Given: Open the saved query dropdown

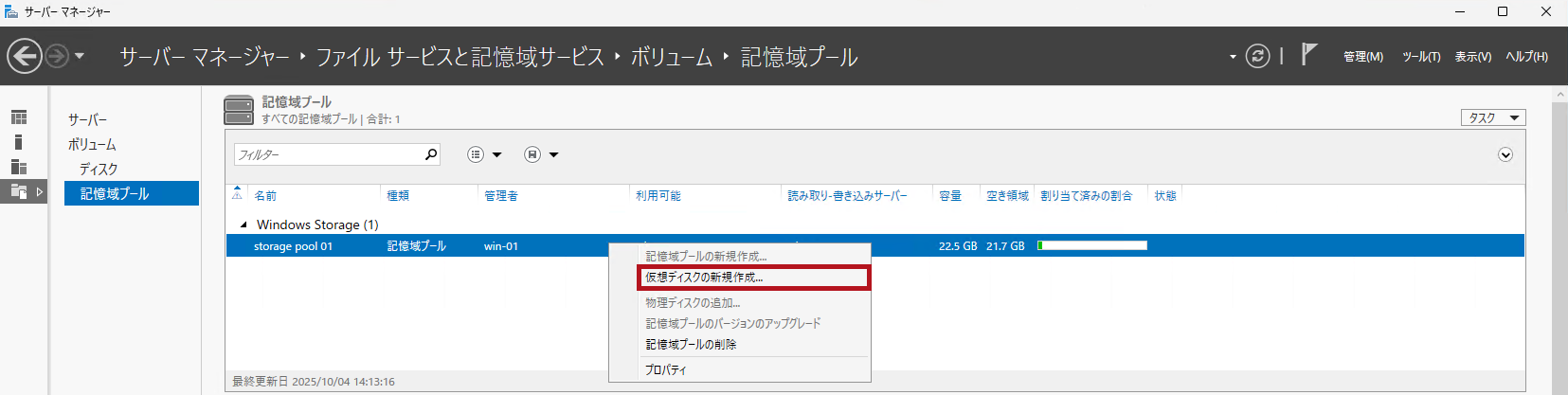Looking at the screenshot, I should tap(541, 154).
